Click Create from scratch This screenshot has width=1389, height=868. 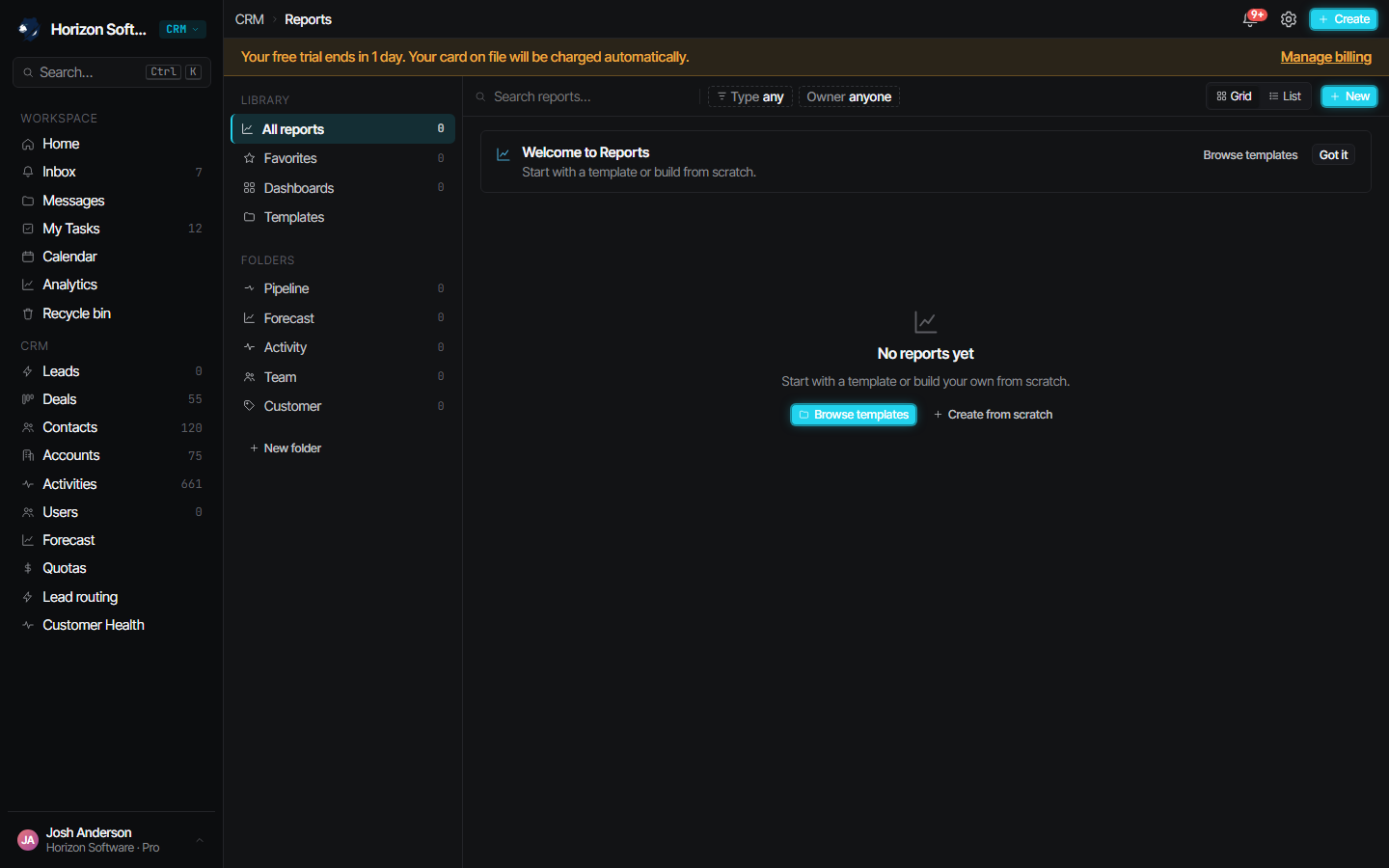(x=993, y=415)
